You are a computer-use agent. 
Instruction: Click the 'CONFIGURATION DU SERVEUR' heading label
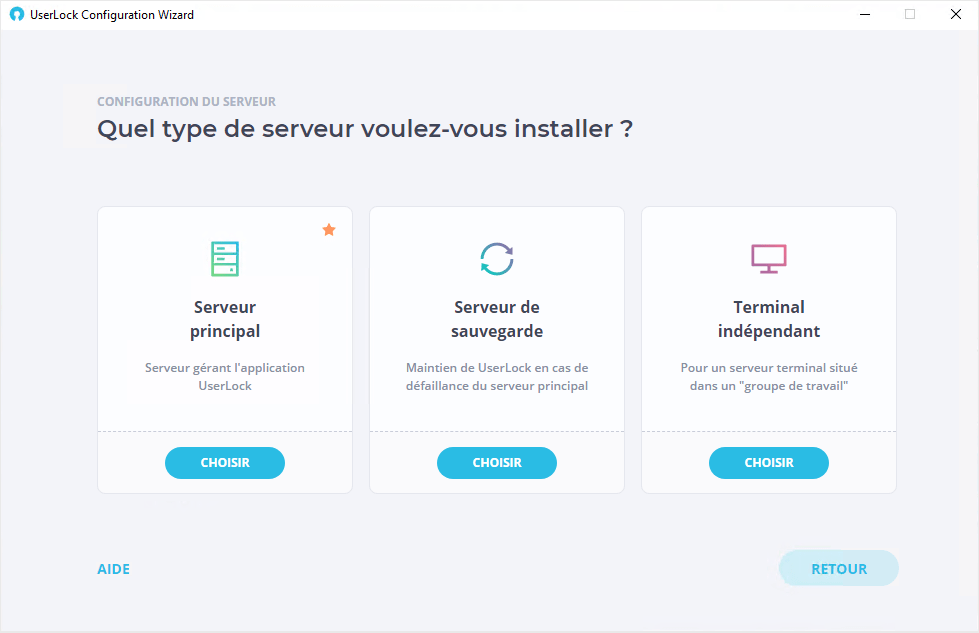click(186, 101)
